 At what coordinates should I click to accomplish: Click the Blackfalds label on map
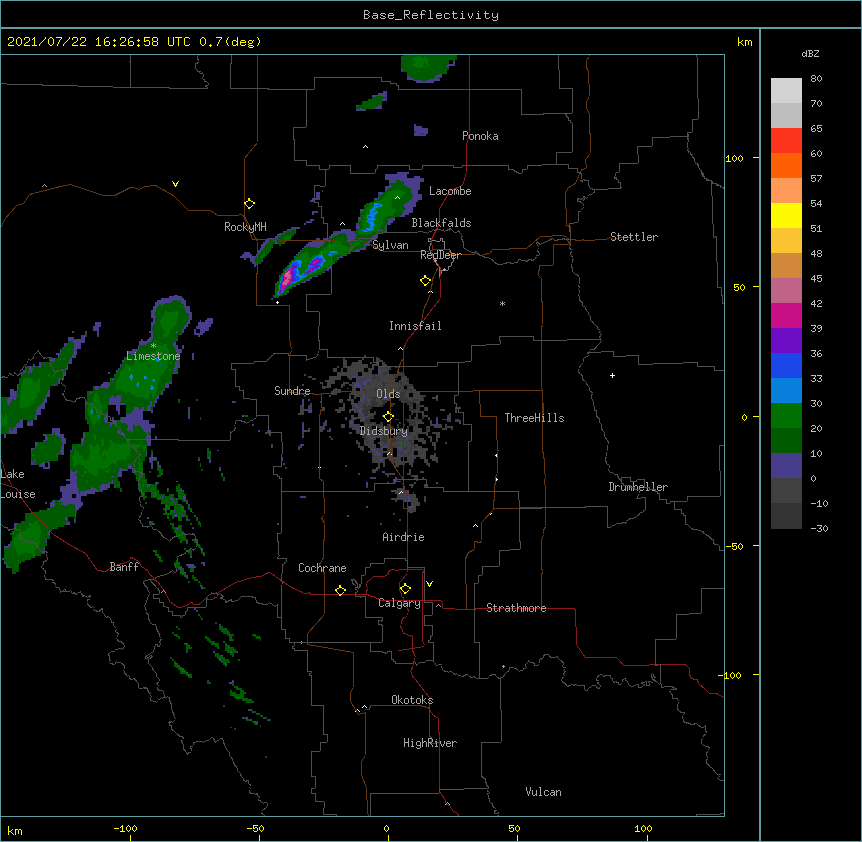point(441,223)
